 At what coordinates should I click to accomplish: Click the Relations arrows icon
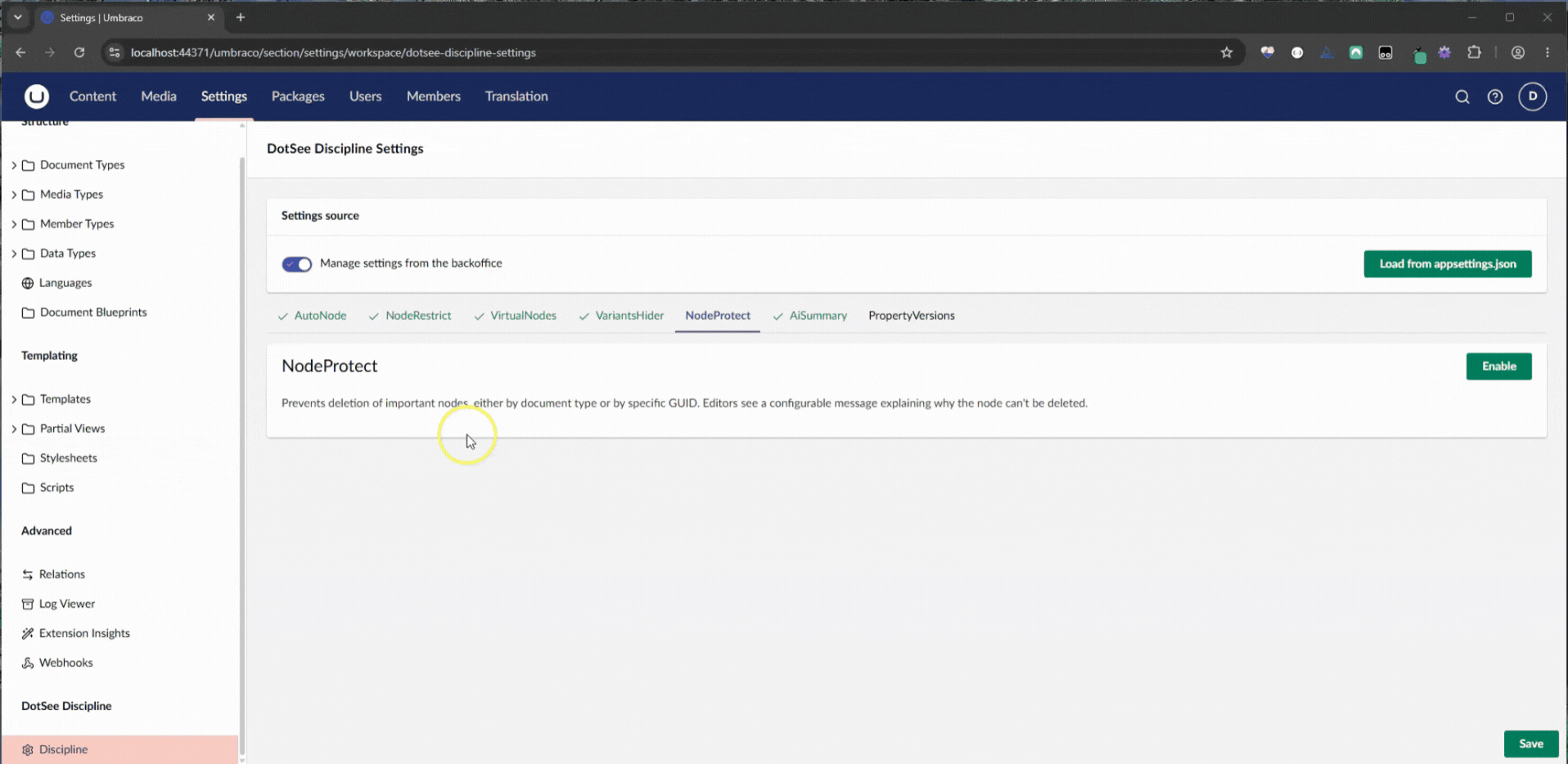point(28,574)
